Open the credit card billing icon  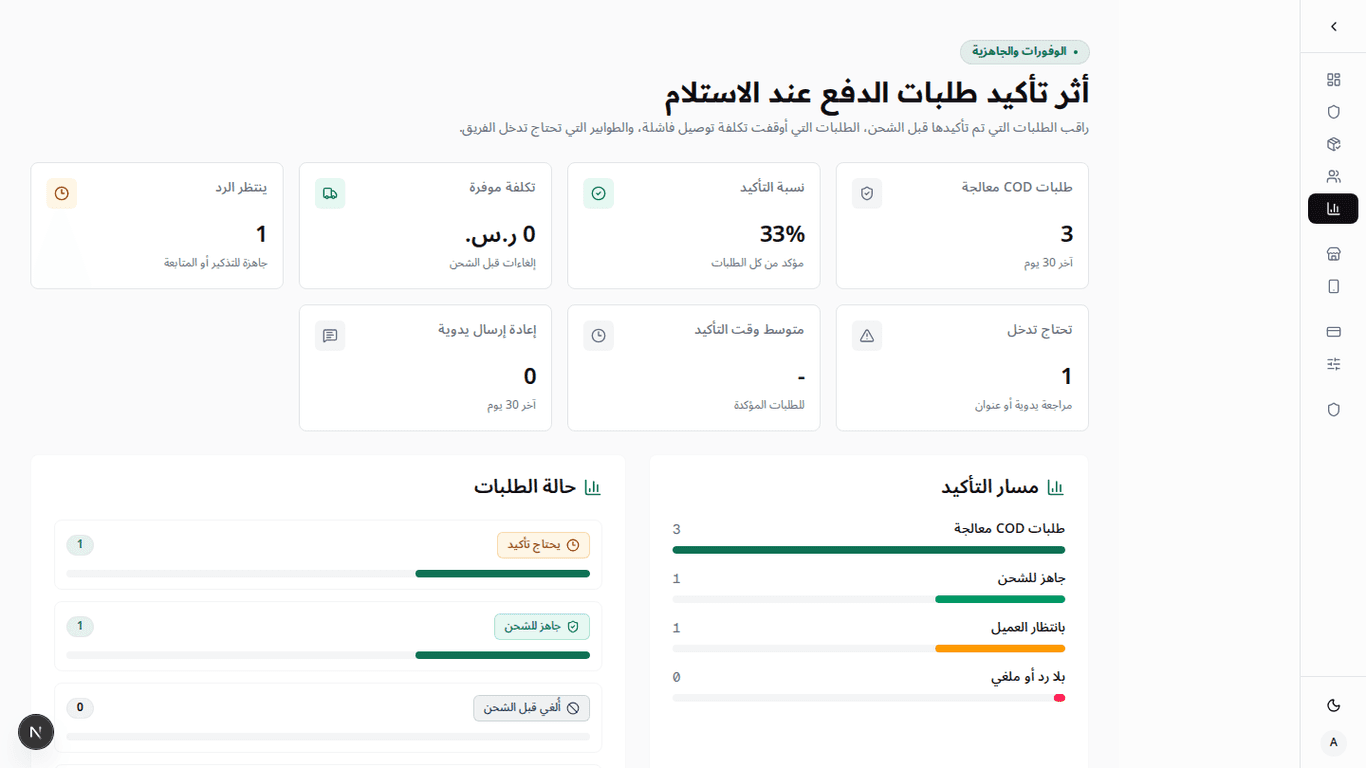click(x=1333, y=332)
